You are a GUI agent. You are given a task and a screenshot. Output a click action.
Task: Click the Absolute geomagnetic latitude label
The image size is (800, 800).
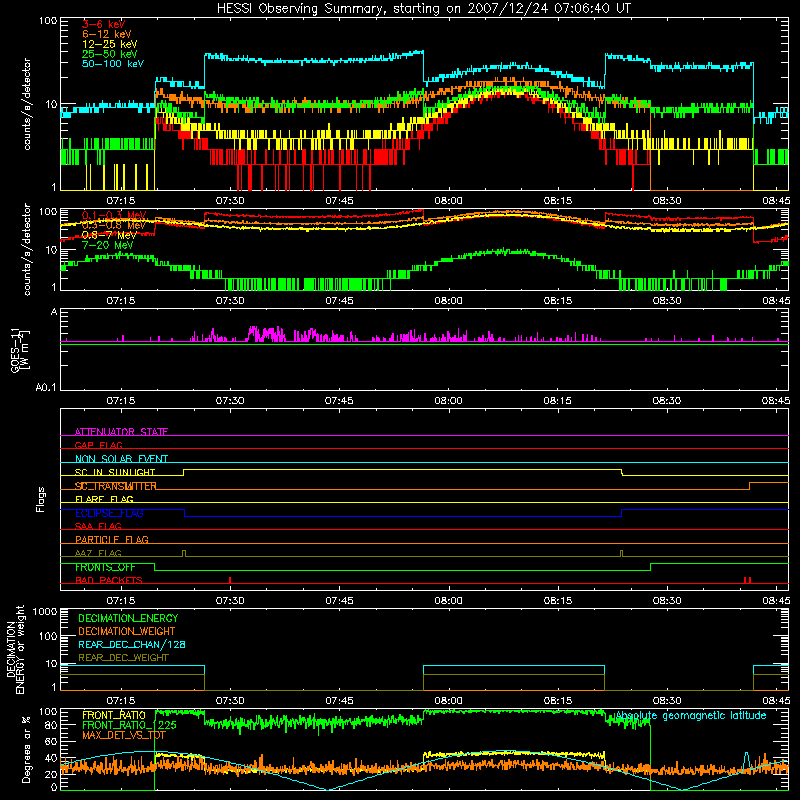pos(691,716)
